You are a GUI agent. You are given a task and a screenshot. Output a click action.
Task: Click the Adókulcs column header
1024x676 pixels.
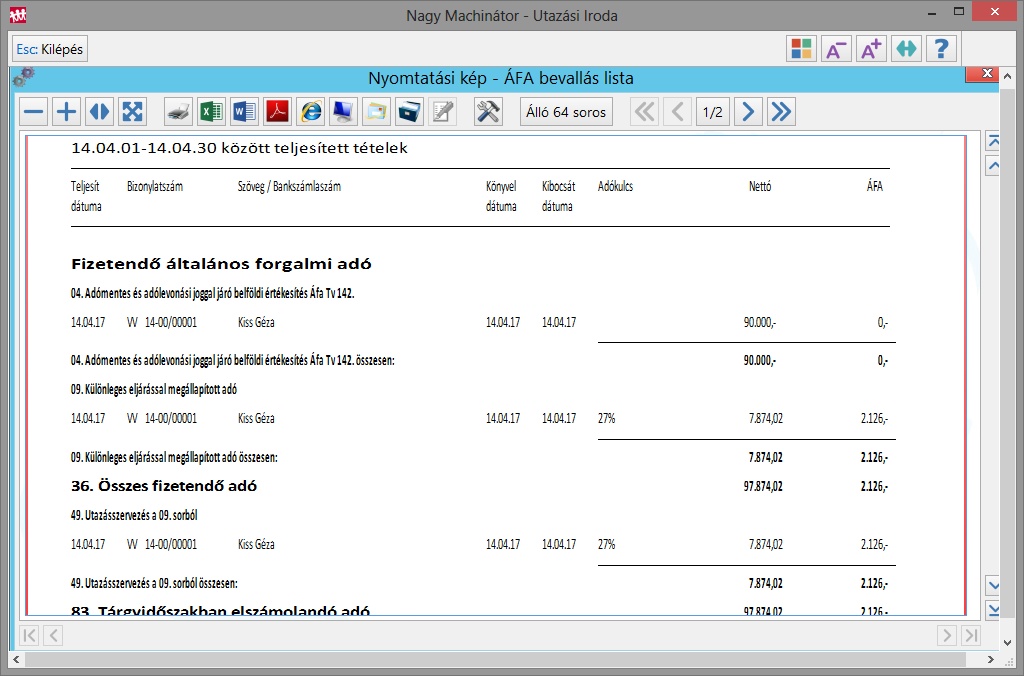[615, 187]
